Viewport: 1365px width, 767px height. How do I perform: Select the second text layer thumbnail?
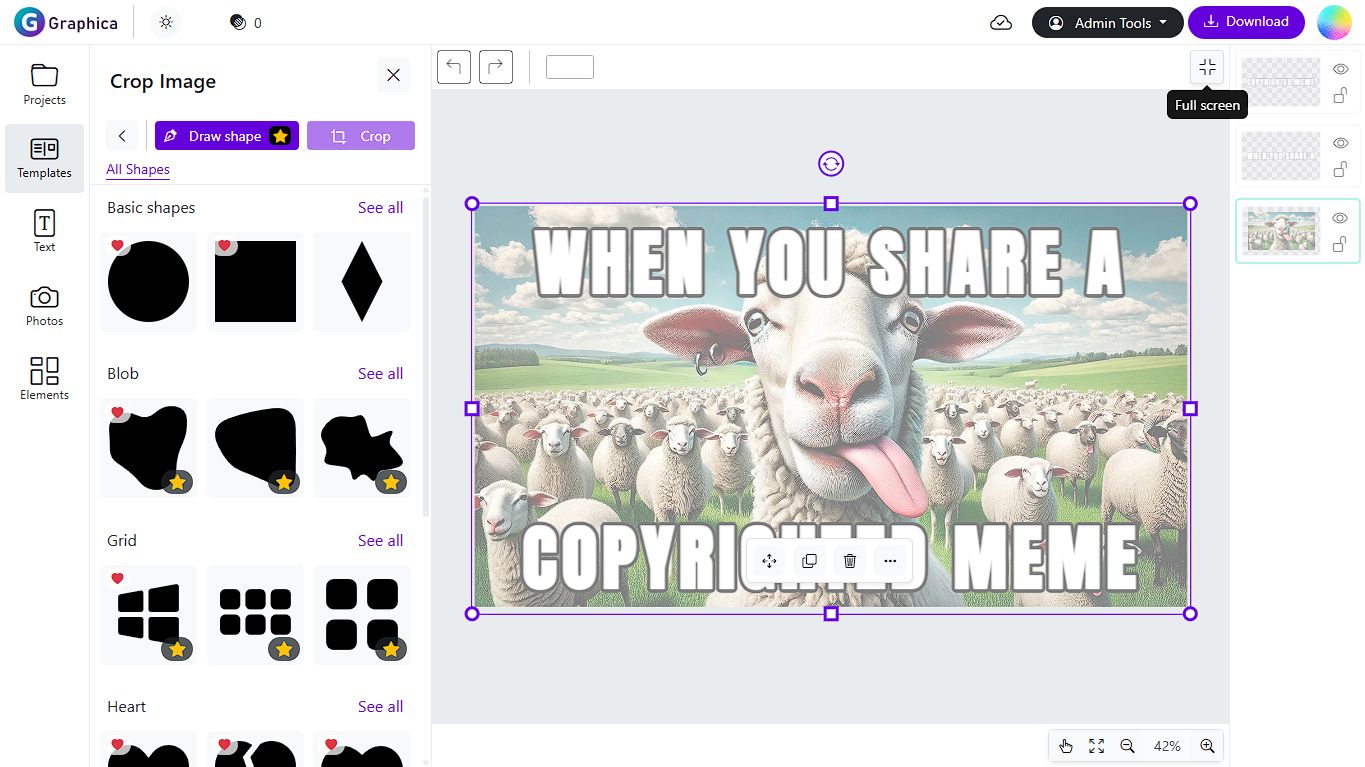click(1281, 156)
